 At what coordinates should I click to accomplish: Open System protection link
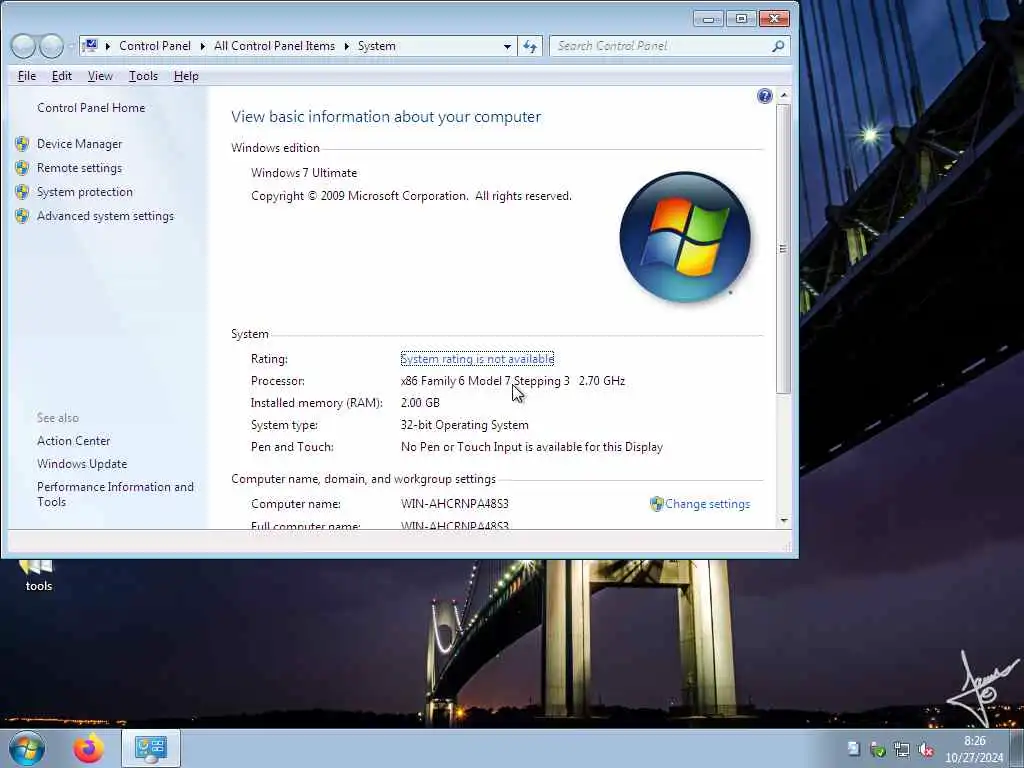85,192
